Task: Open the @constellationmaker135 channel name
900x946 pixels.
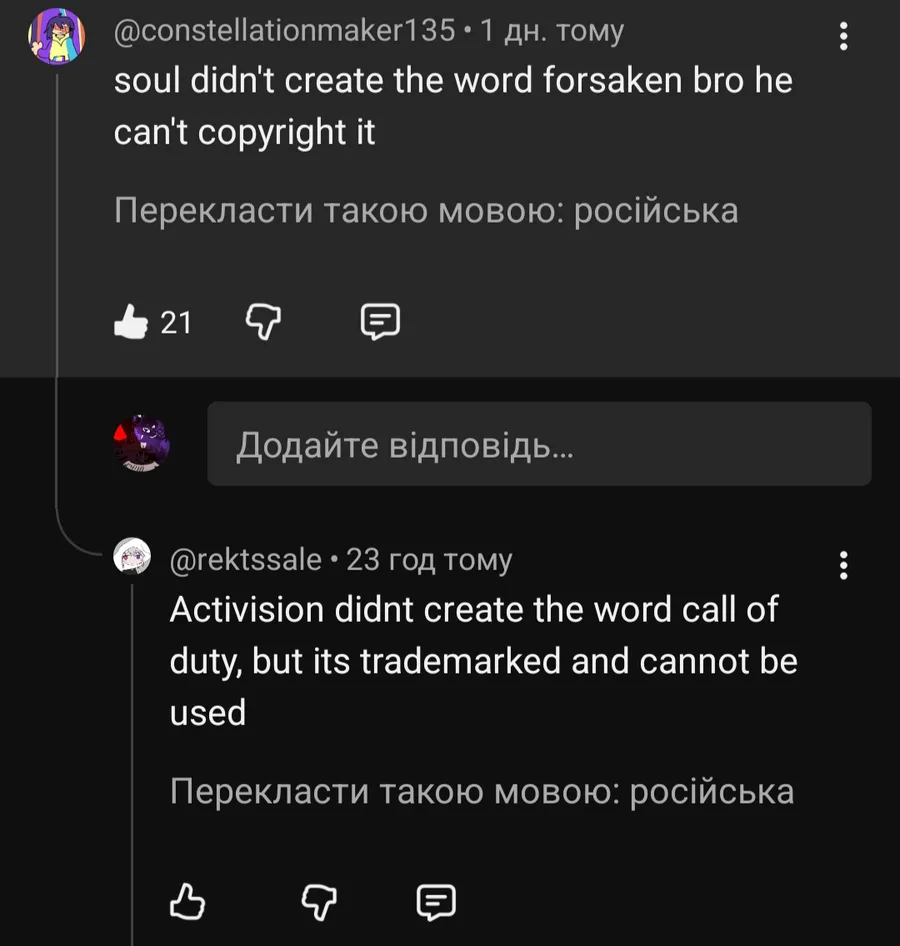Action: click(285, 31)
